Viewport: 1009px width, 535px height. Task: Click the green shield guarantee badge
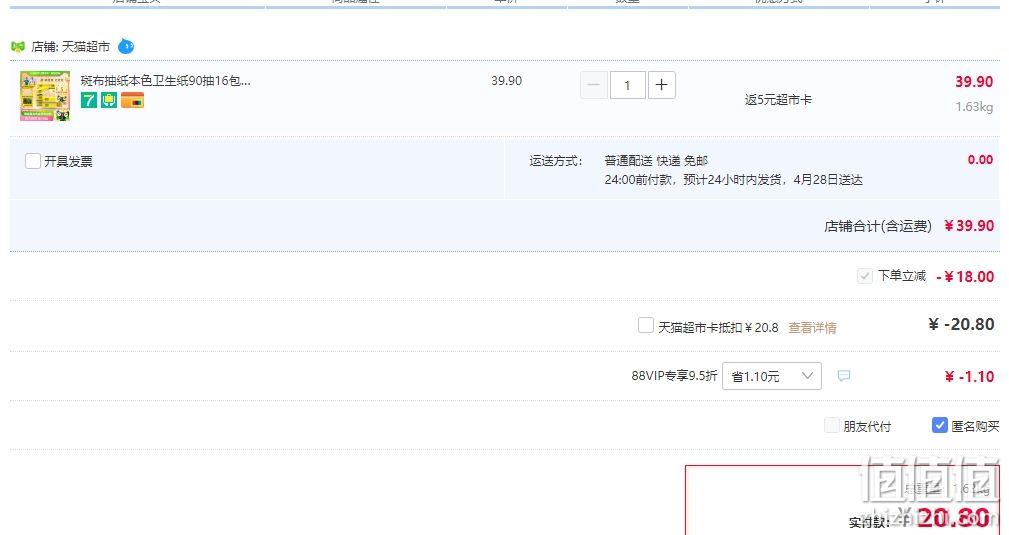point(109,100)
